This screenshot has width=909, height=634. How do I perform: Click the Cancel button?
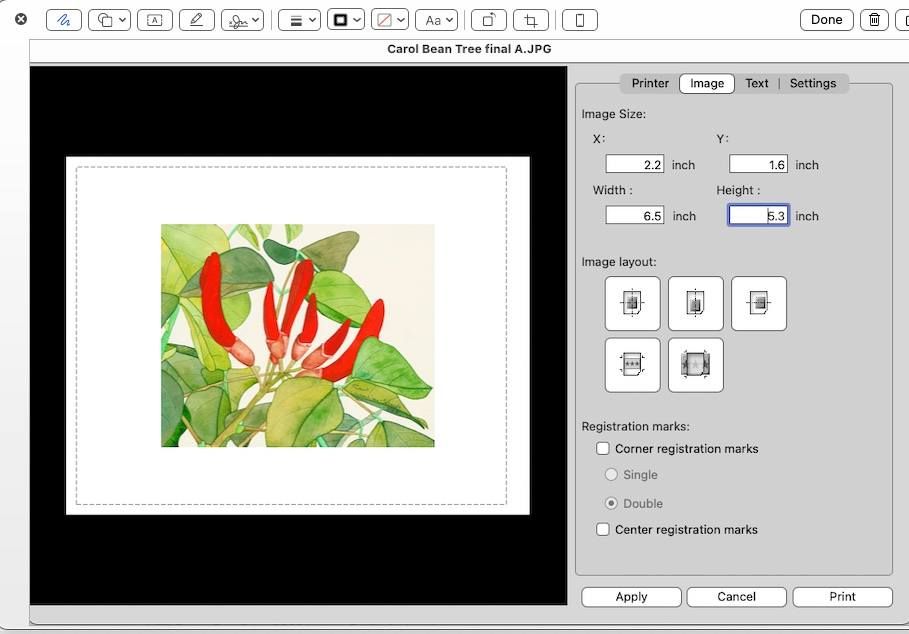coord(736,597)
